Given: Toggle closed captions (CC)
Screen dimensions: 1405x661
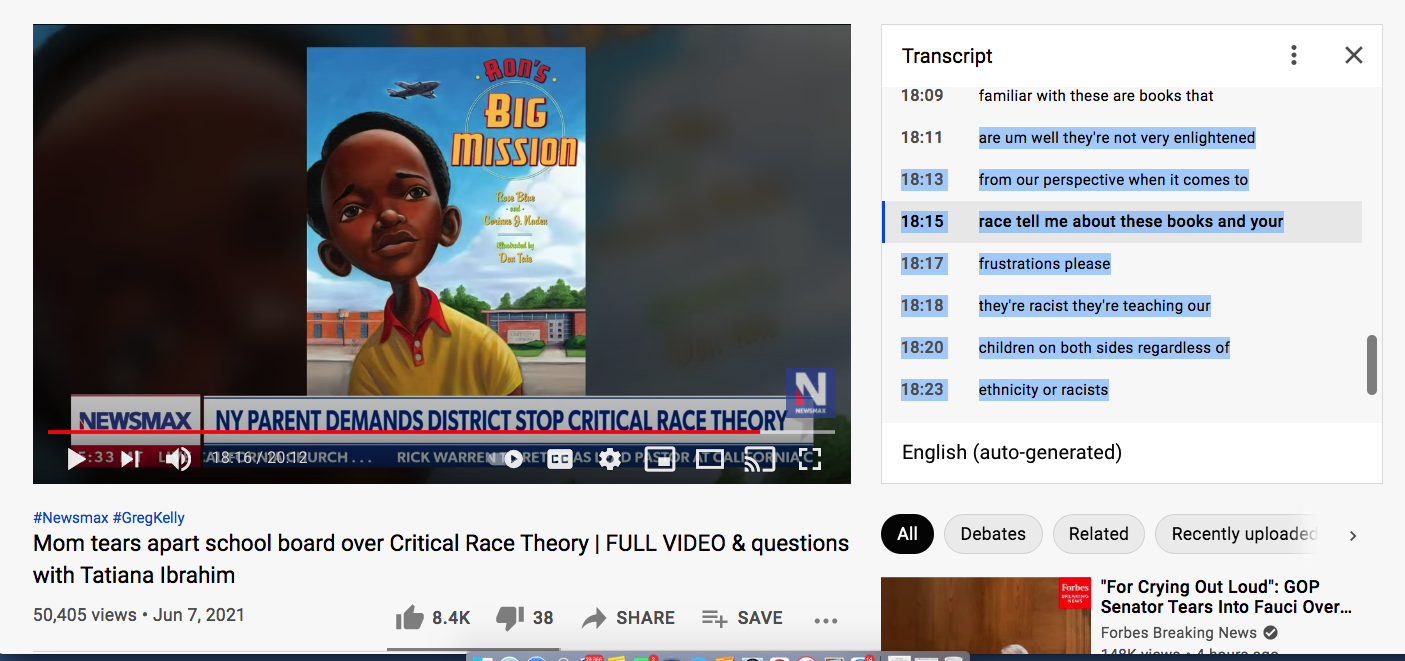Looking at the screenshot, I should pyautogui.click(x=560, y=459).
